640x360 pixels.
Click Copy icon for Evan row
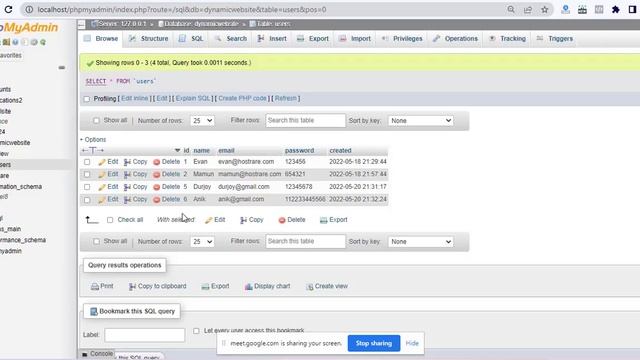coord(127,162)
